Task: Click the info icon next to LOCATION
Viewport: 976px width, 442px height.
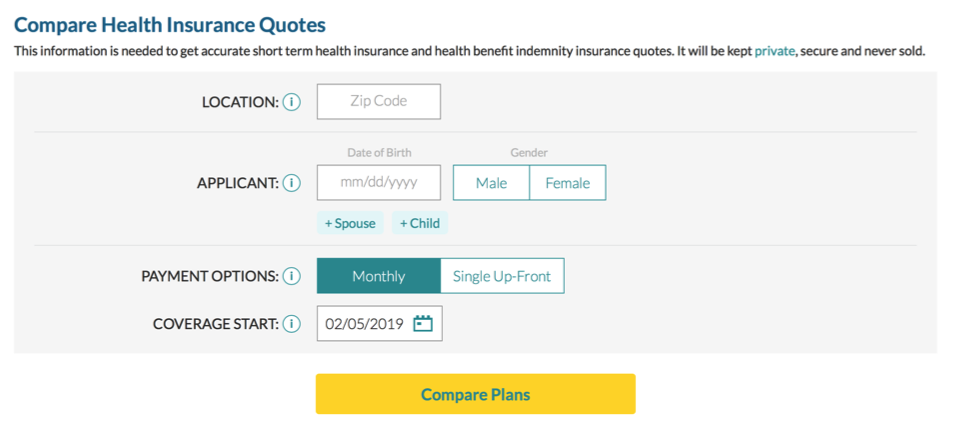Action: (x=291, y=102)
